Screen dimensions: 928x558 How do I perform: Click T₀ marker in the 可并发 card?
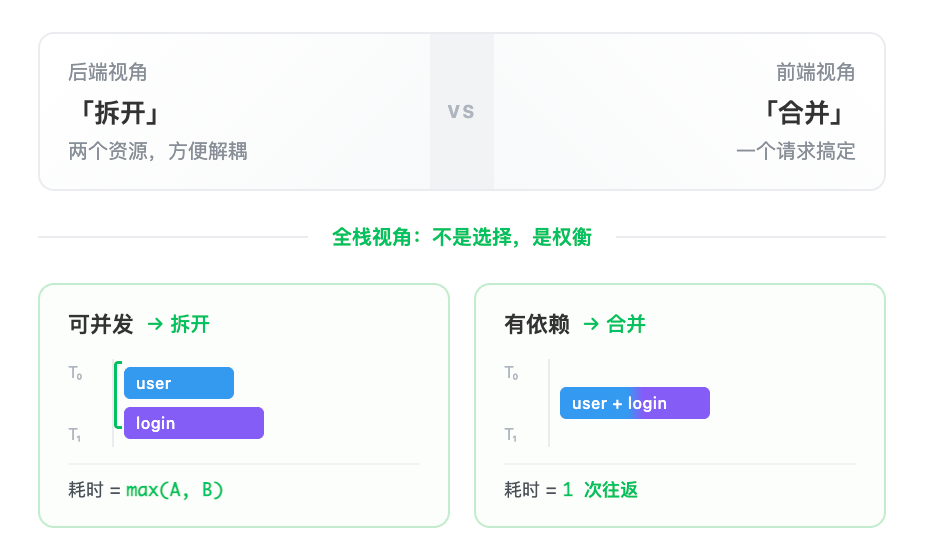76,373
